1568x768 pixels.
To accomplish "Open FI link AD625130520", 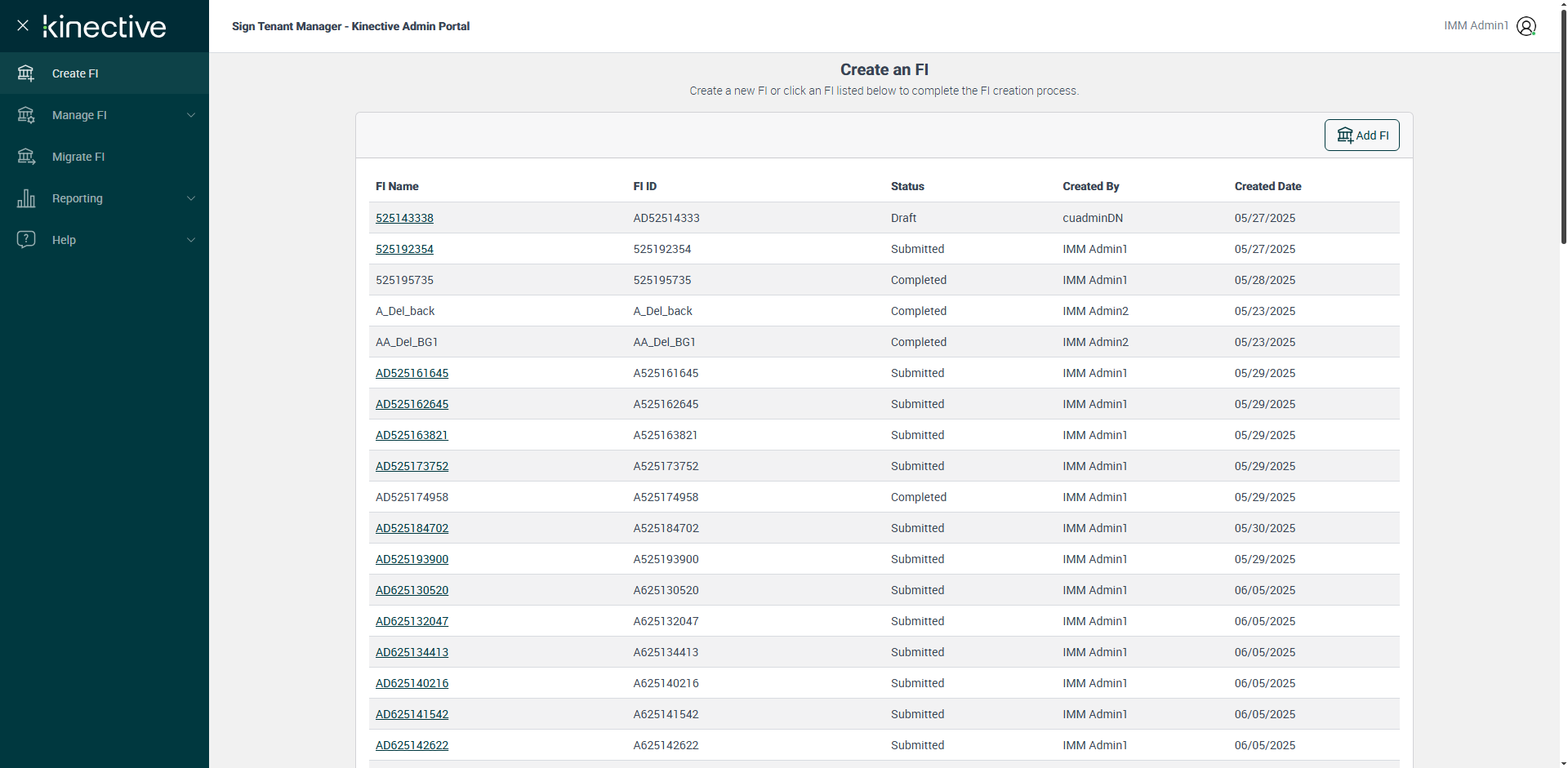I will tap(412, 590).
